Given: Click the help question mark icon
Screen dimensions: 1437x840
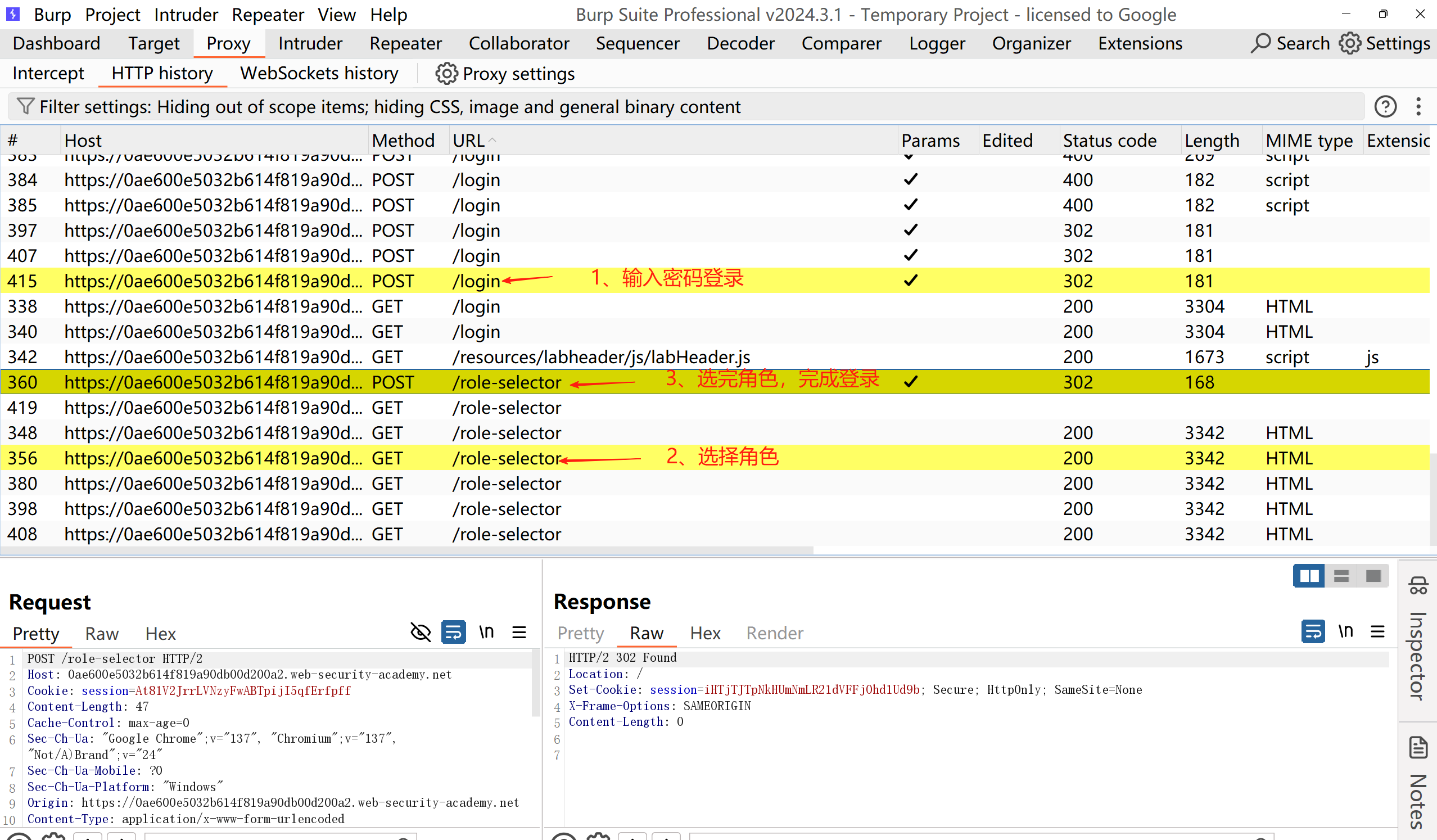Looking at the screenshot, I should (x=1385, y=107).
